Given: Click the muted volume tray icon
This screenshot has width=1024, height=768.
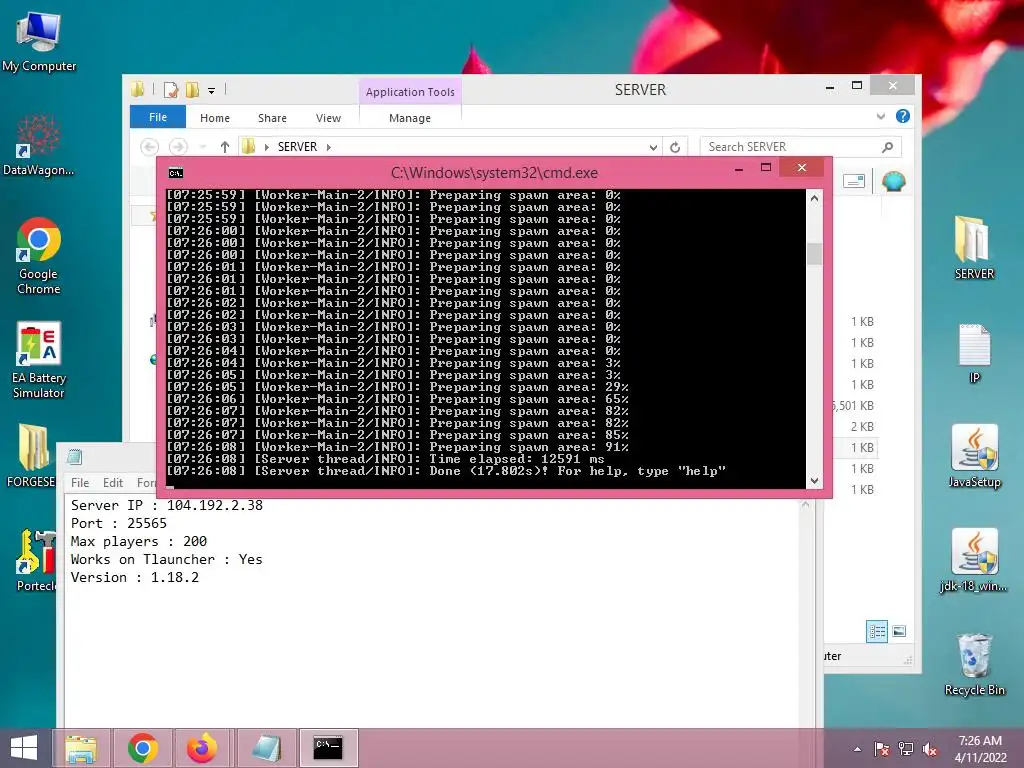Looking at the screenshot, I should [930, 749].
